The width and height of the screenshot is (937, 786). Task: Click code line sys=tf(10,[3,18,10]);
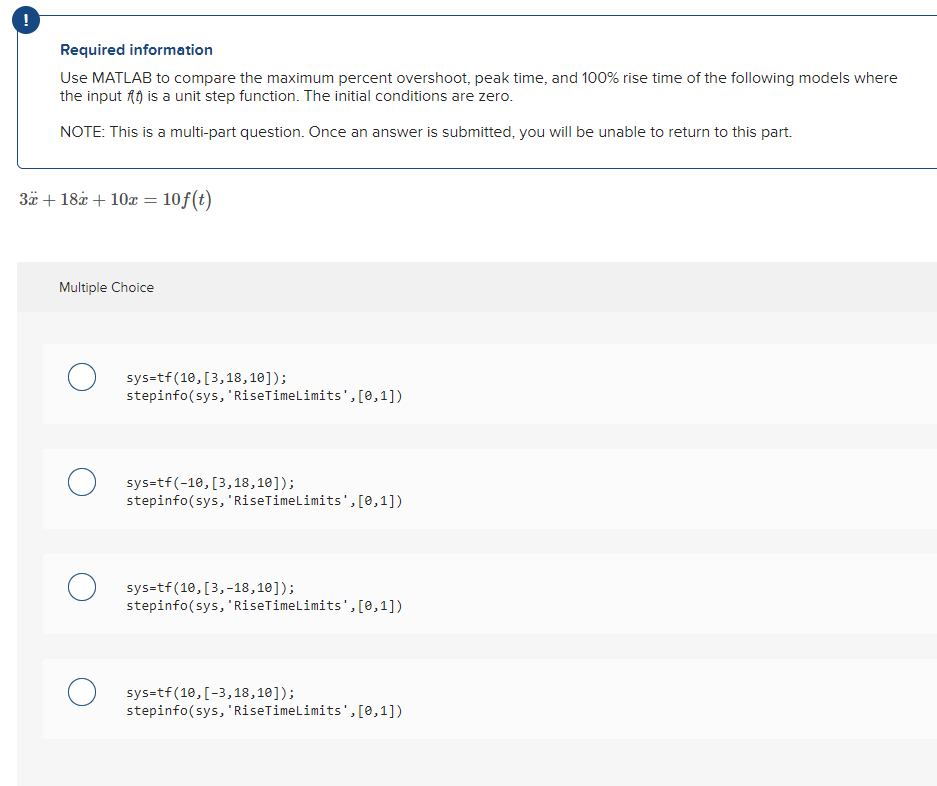(206, 378)
